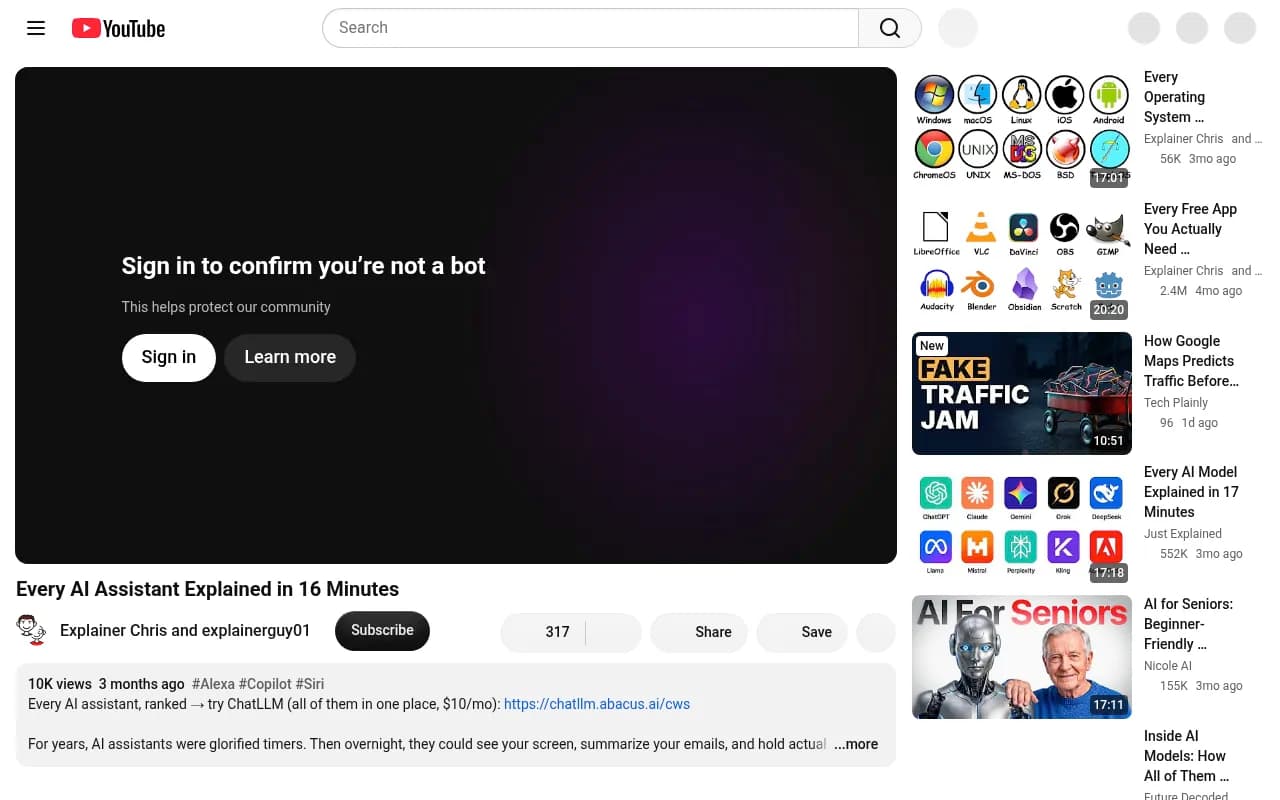Open the #Siri hashtag
This screenshot has width=1280, height=800.
pyautogui.click(x=310, y=684)
